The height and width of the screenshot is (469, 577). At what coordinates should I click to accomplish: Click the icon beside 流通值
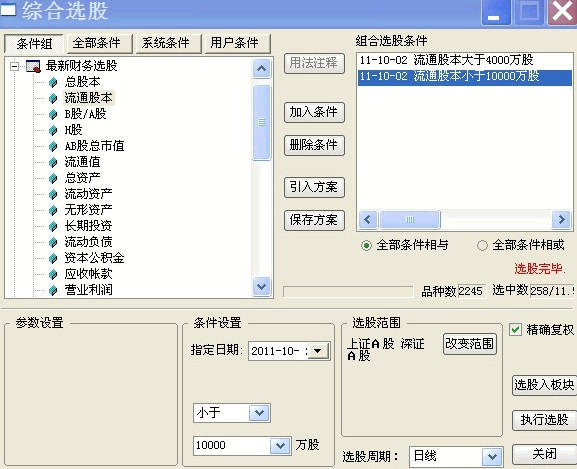[x=53, y=162]
